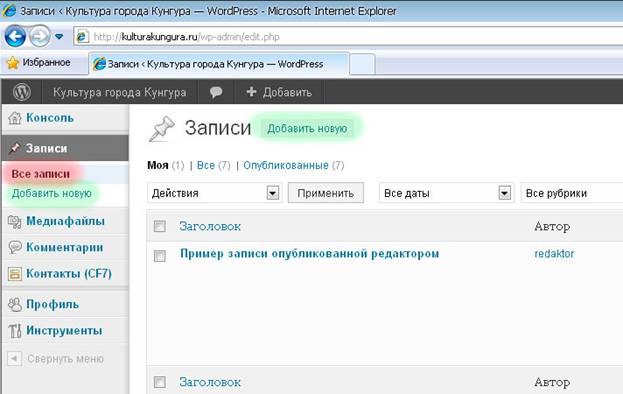The height and width of the screenshot is (394, 623).
Task: Tick checkbox for Пример записи post
Action: click(x=160, y=256)
